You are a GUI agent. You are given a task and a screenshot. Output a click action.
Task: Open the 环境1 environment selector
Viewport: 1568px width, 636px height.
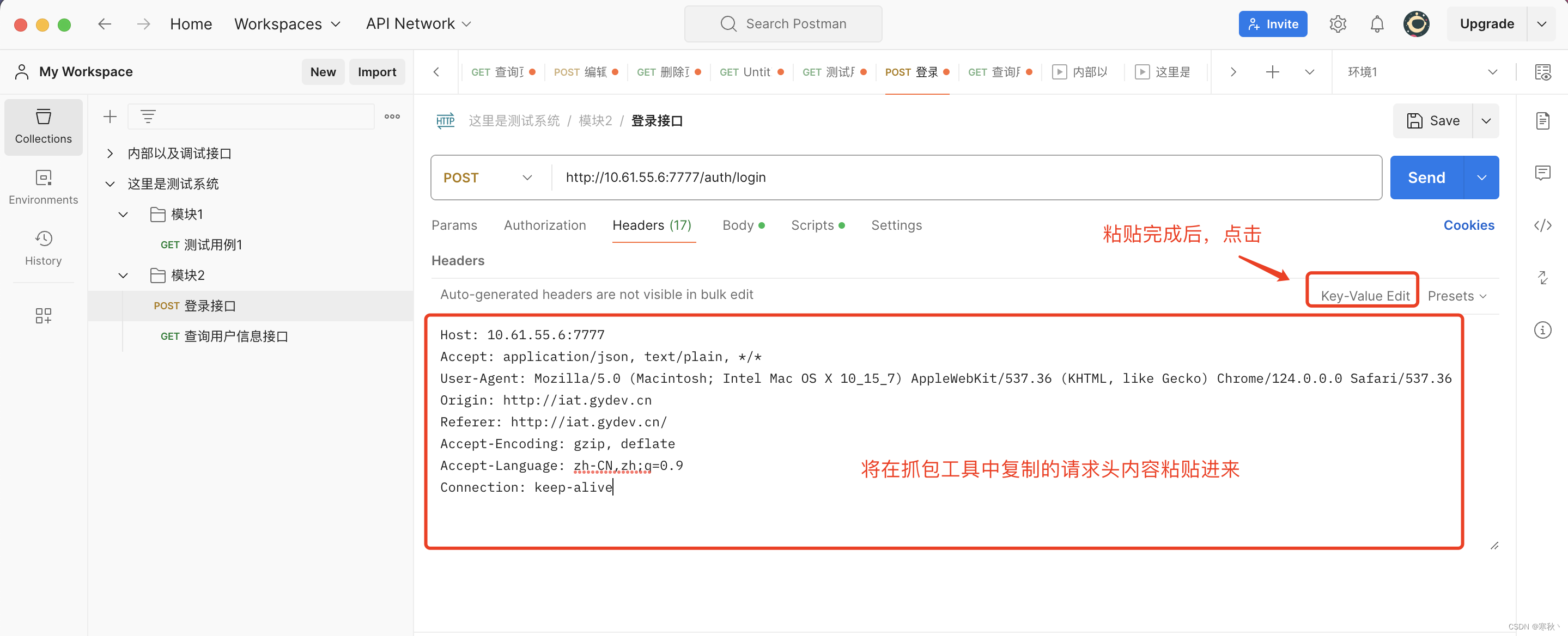1418,71
